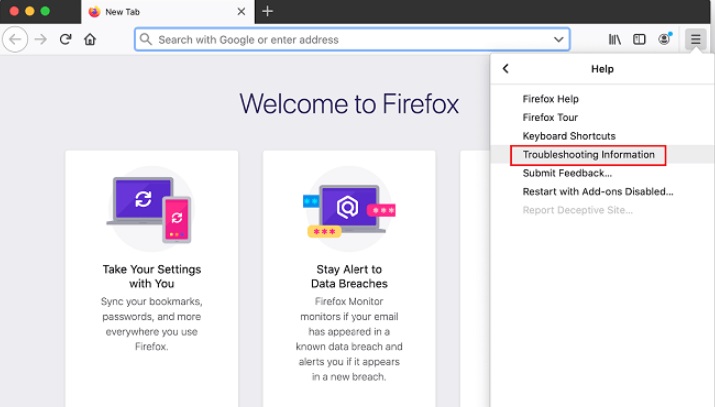Select Restart with Add-ons Disabled
The image size is (715, 407).
click(597, 191)
